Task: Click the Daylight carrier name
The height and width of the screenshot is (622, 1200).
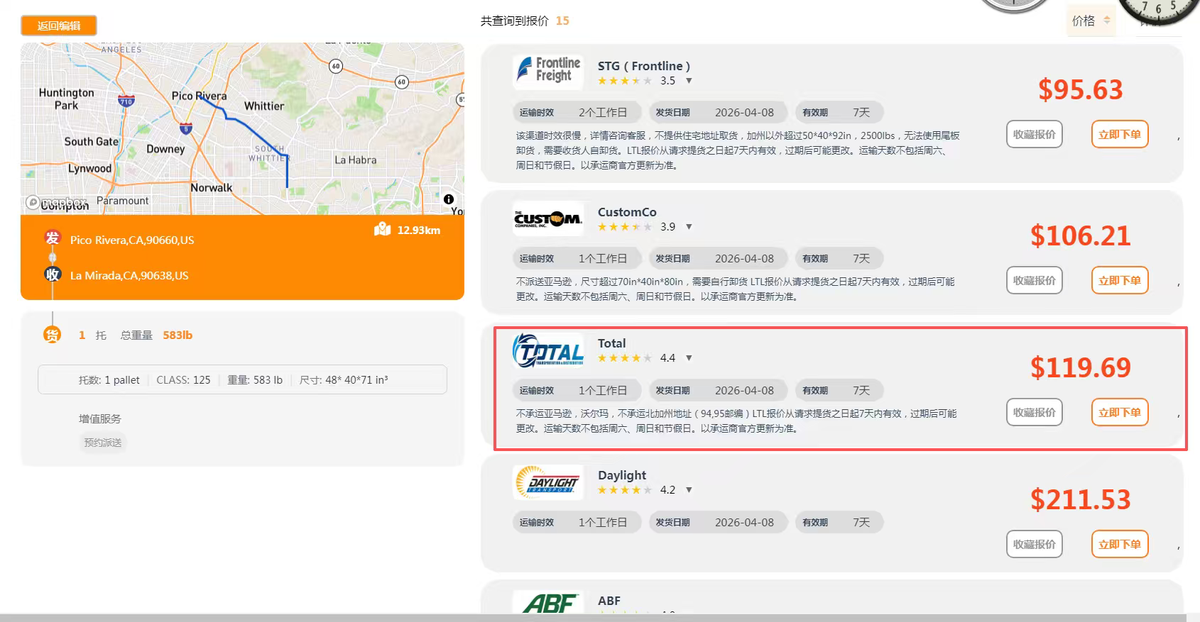Action: point(622,475)
